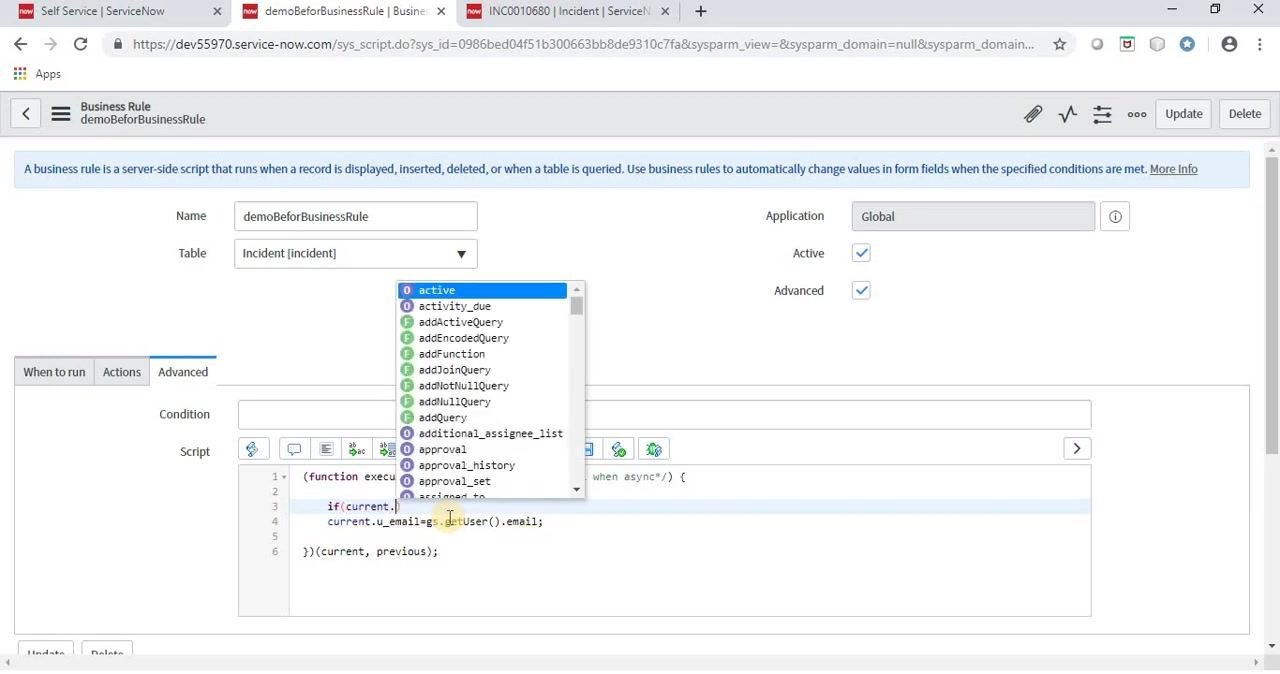Click the toggle comment speech-bubble icon
Screen dimensions: 1280x674
(x=294, y=450)
